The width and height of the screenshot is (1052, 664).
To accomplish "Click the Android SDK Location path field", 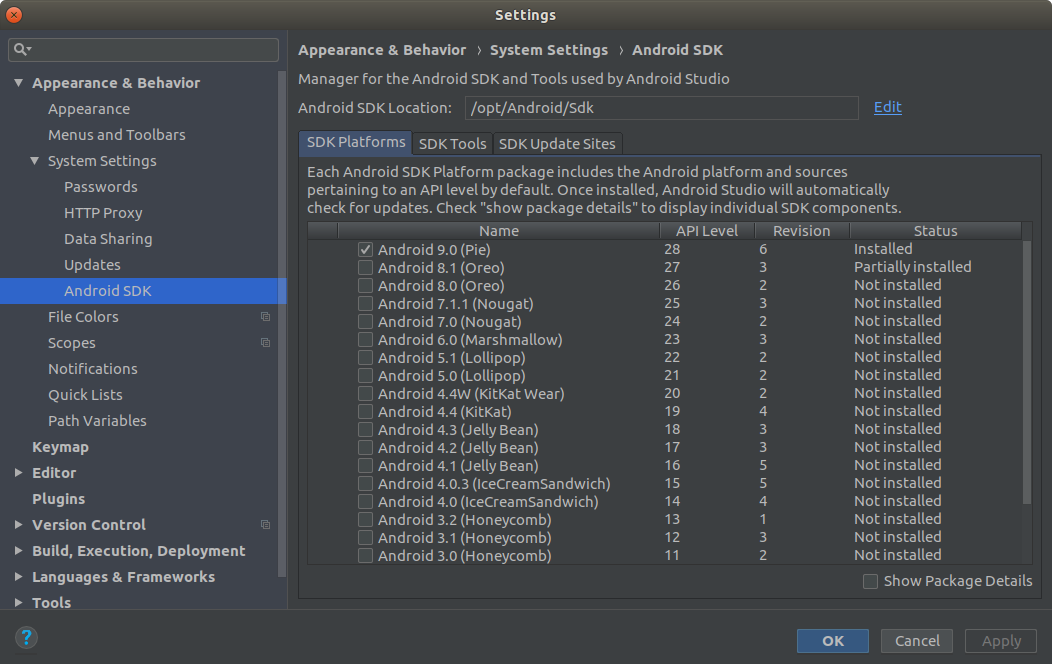I will pos(662,108).
